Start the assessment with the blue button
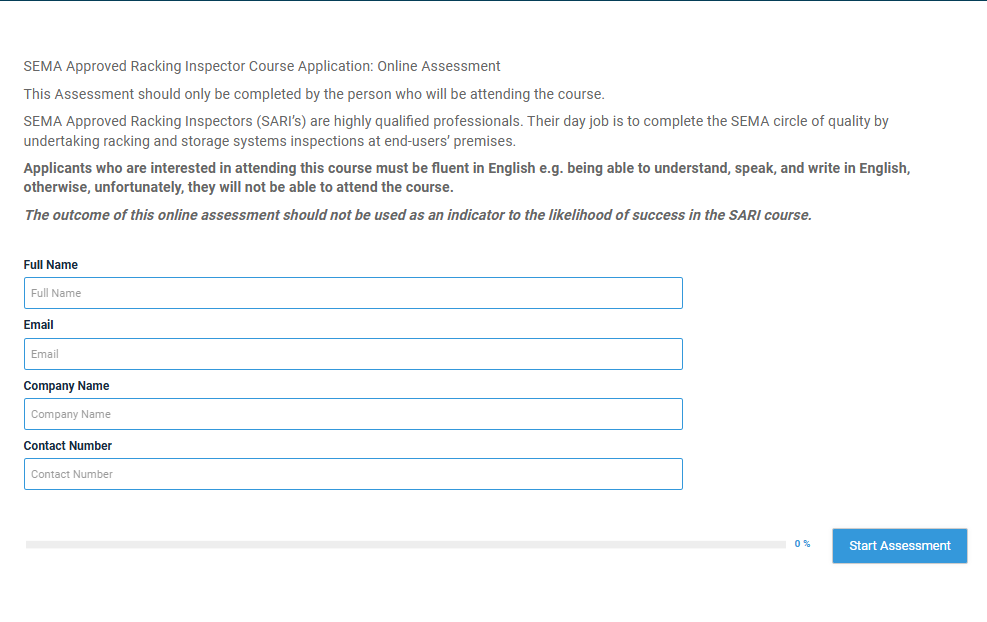987x622 pixels. (900, 546)
